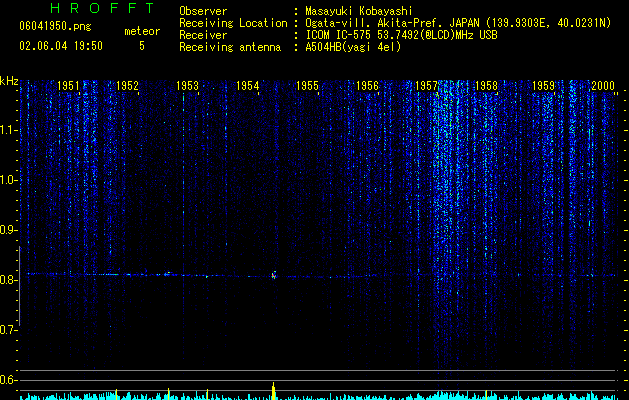This screenshot has height=400, width=629.
Task: Click the 1.1 kHz axis label
Action: (x=8, y=130)
